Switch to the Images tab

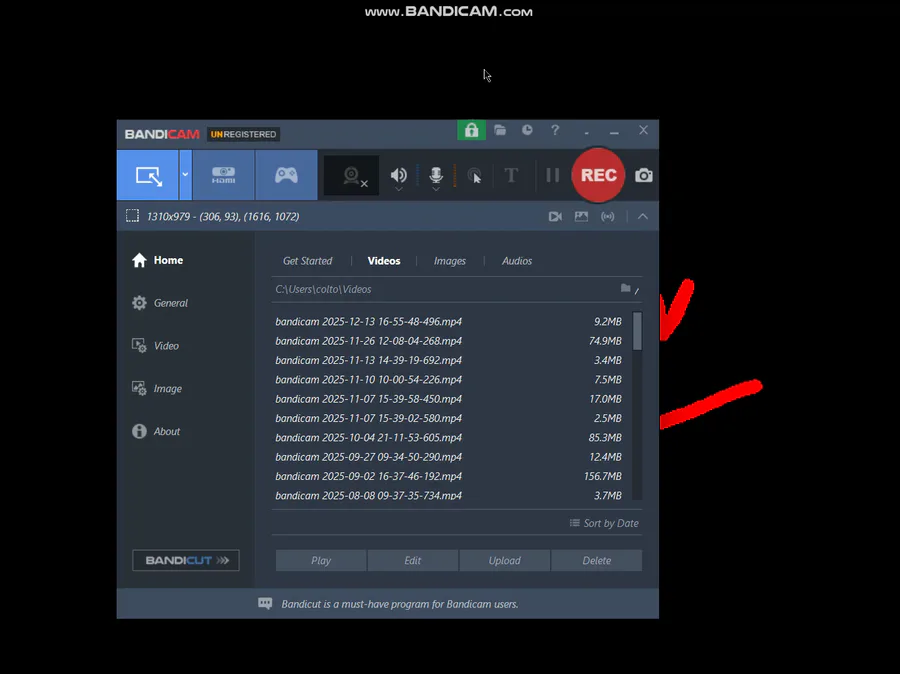tap(449, 261)
